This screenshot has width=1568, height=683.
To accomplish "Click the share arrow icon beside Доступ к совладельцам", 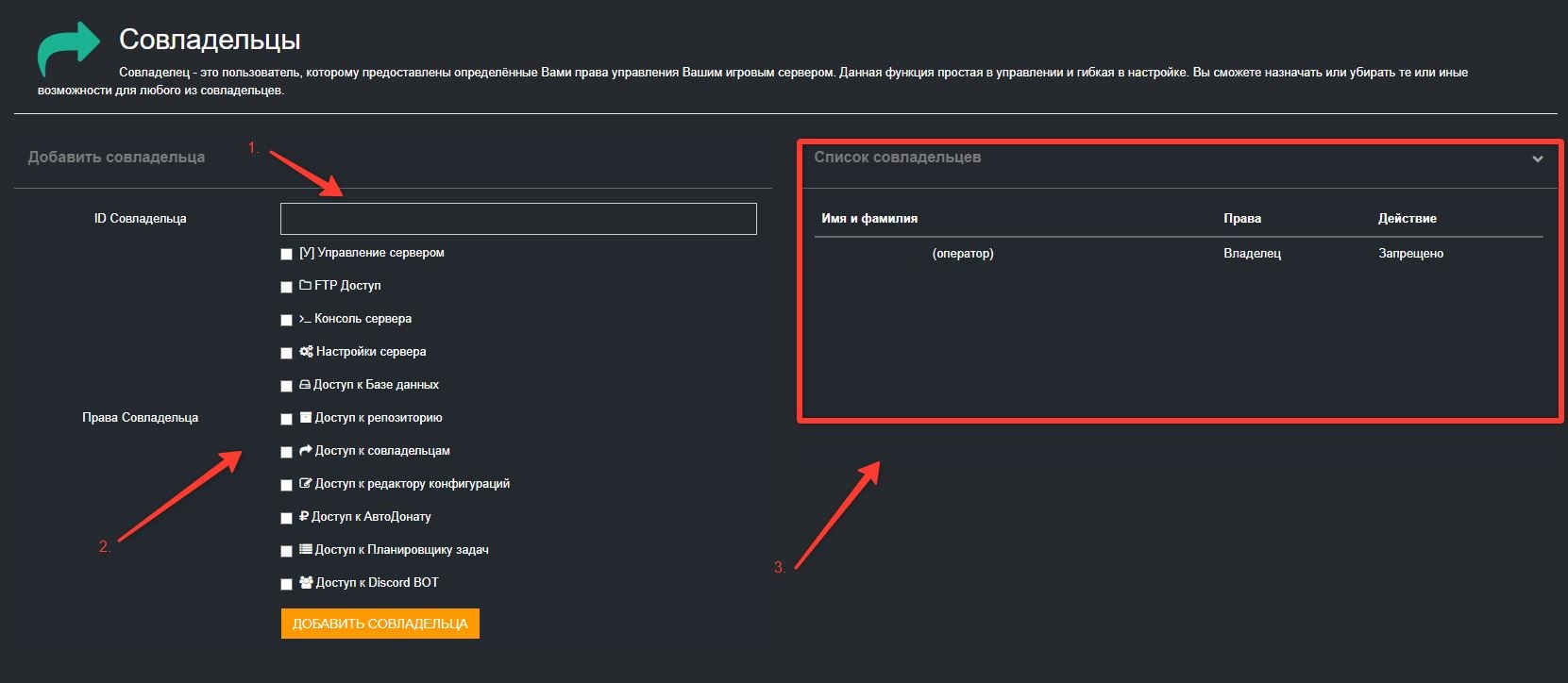I will tap(306, 450).
